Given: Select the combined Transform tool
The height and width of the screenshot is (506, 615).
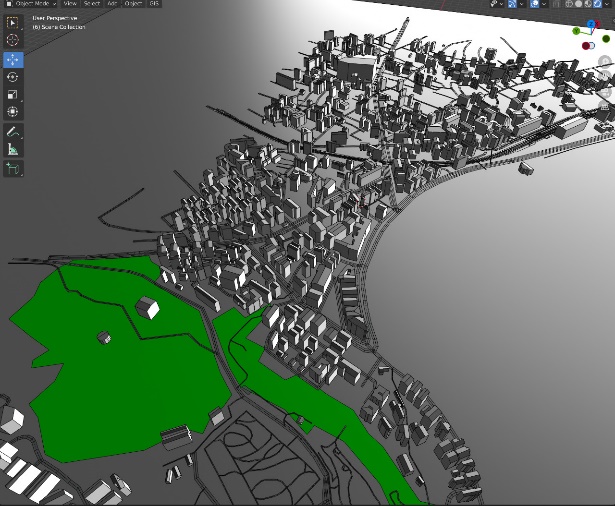Looking at the screenshot, I should pyautogui.click(x=13, y=112).
